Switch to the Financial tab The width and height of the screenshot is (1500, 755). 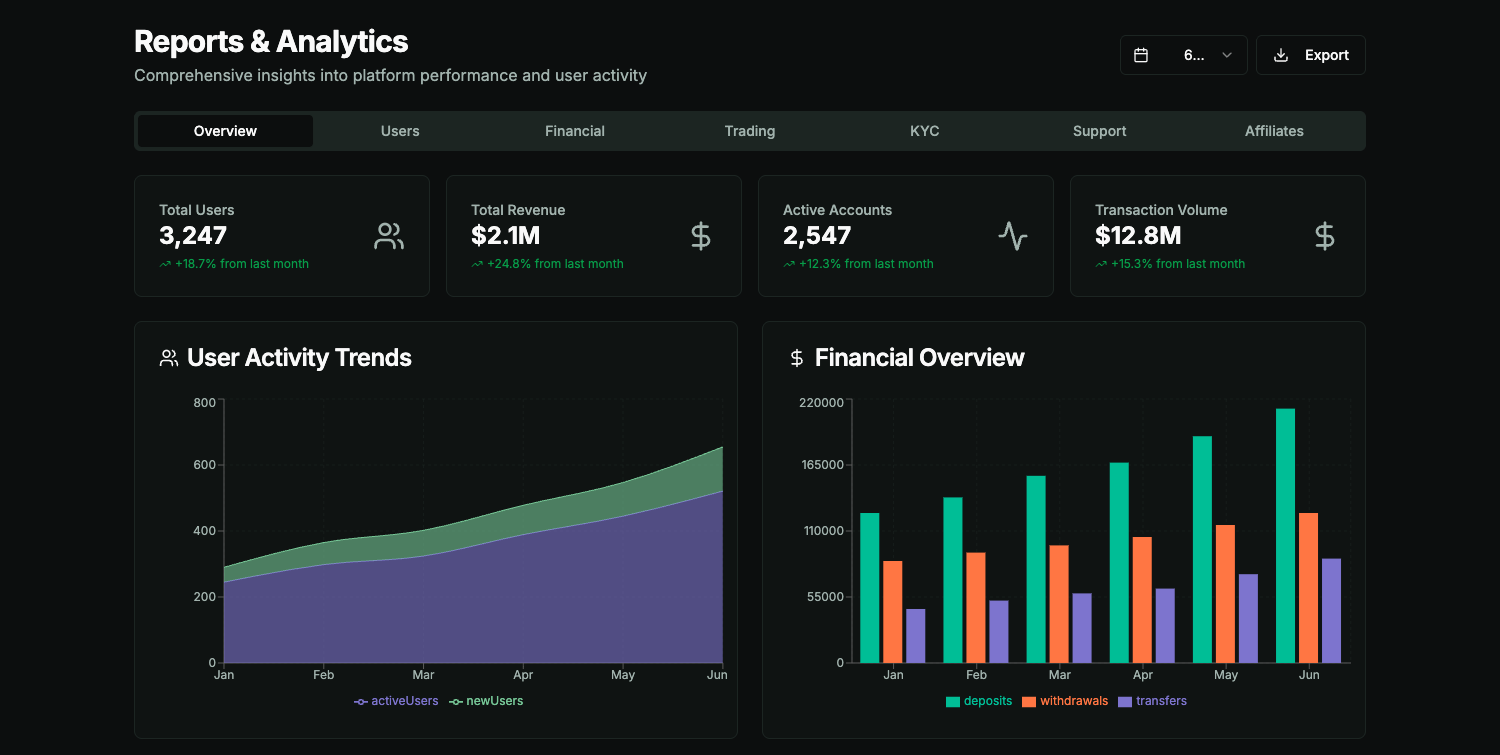pyautogui.click(x=575, y=131)
